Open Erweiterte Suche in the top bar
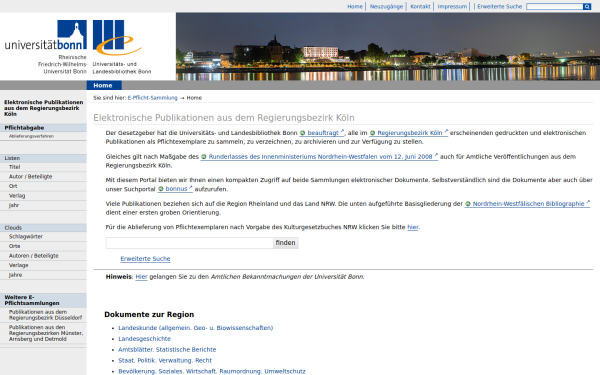The image size is (600, 375). coord(499,7)
